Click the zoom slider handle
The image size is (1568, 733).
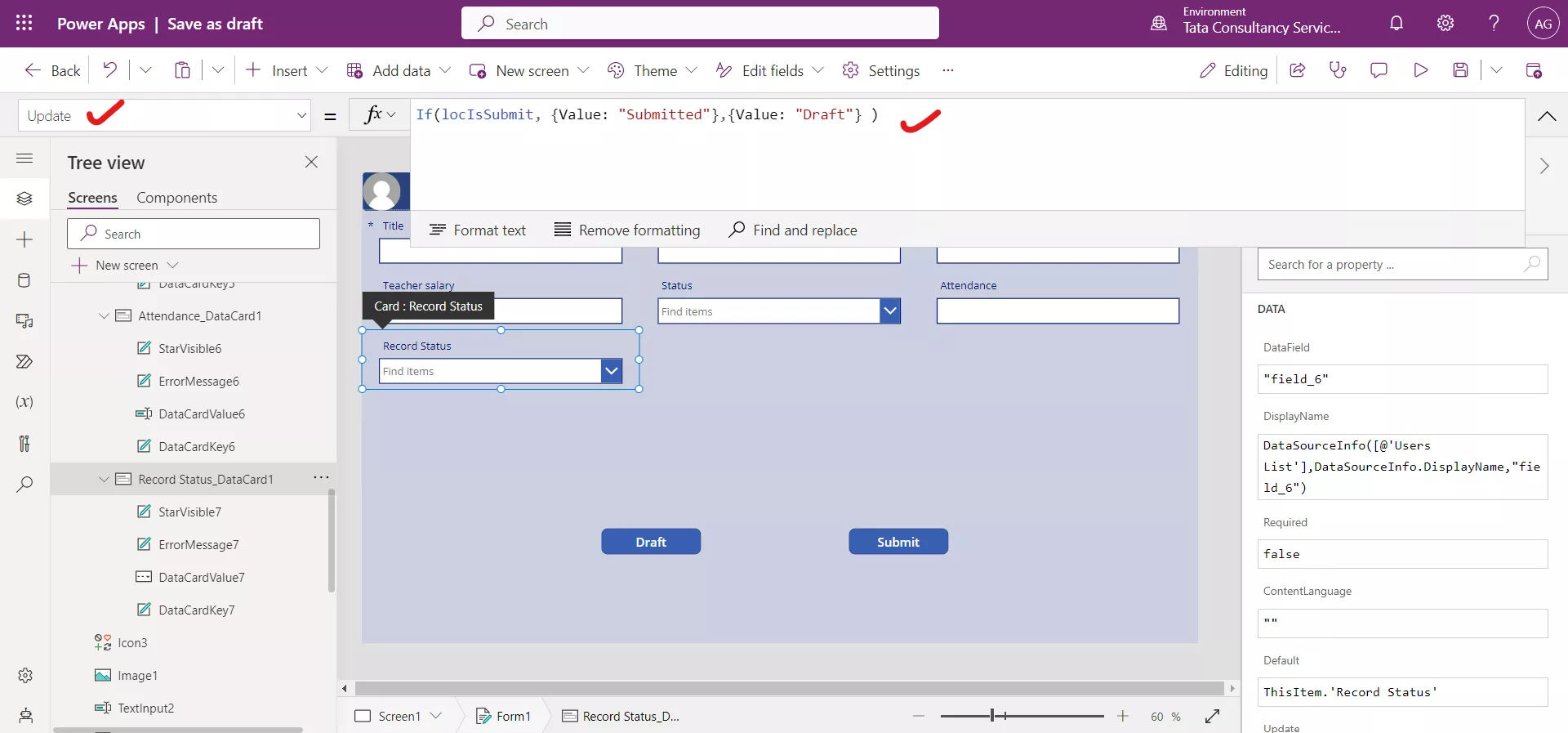(x=992, y=716)
